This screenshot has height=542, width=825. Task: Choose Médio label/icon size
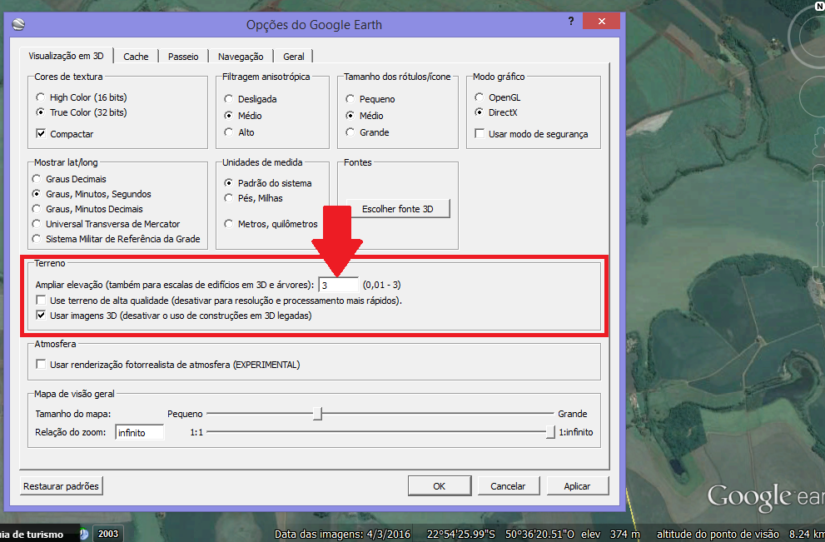[x=365, y=115]
